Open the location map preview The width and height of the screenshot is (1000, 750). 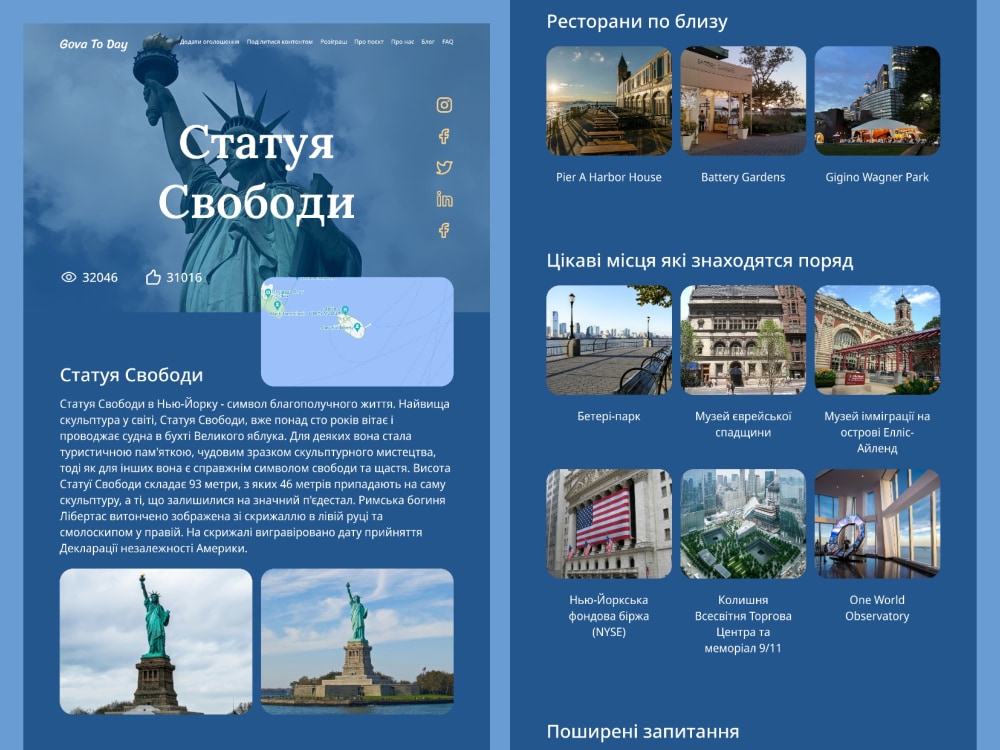click(x=357, y=332)
